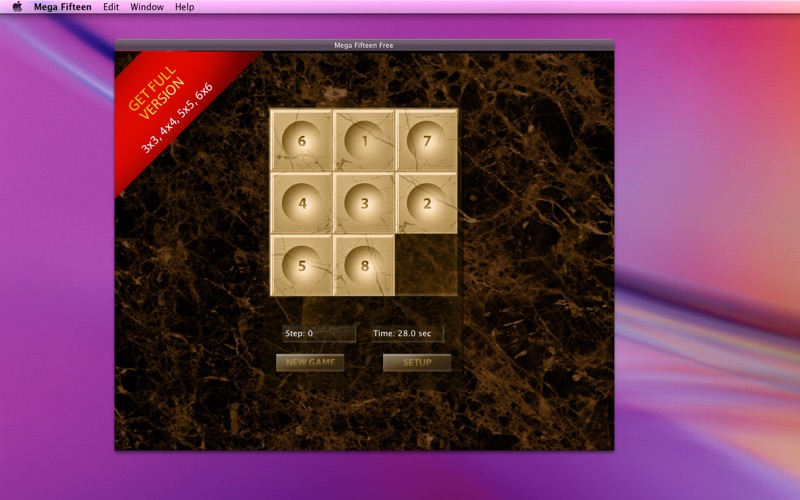This screenshot has width=800, height=500.
Task: Select puzzle tile number 7
Action: point(427,140)
